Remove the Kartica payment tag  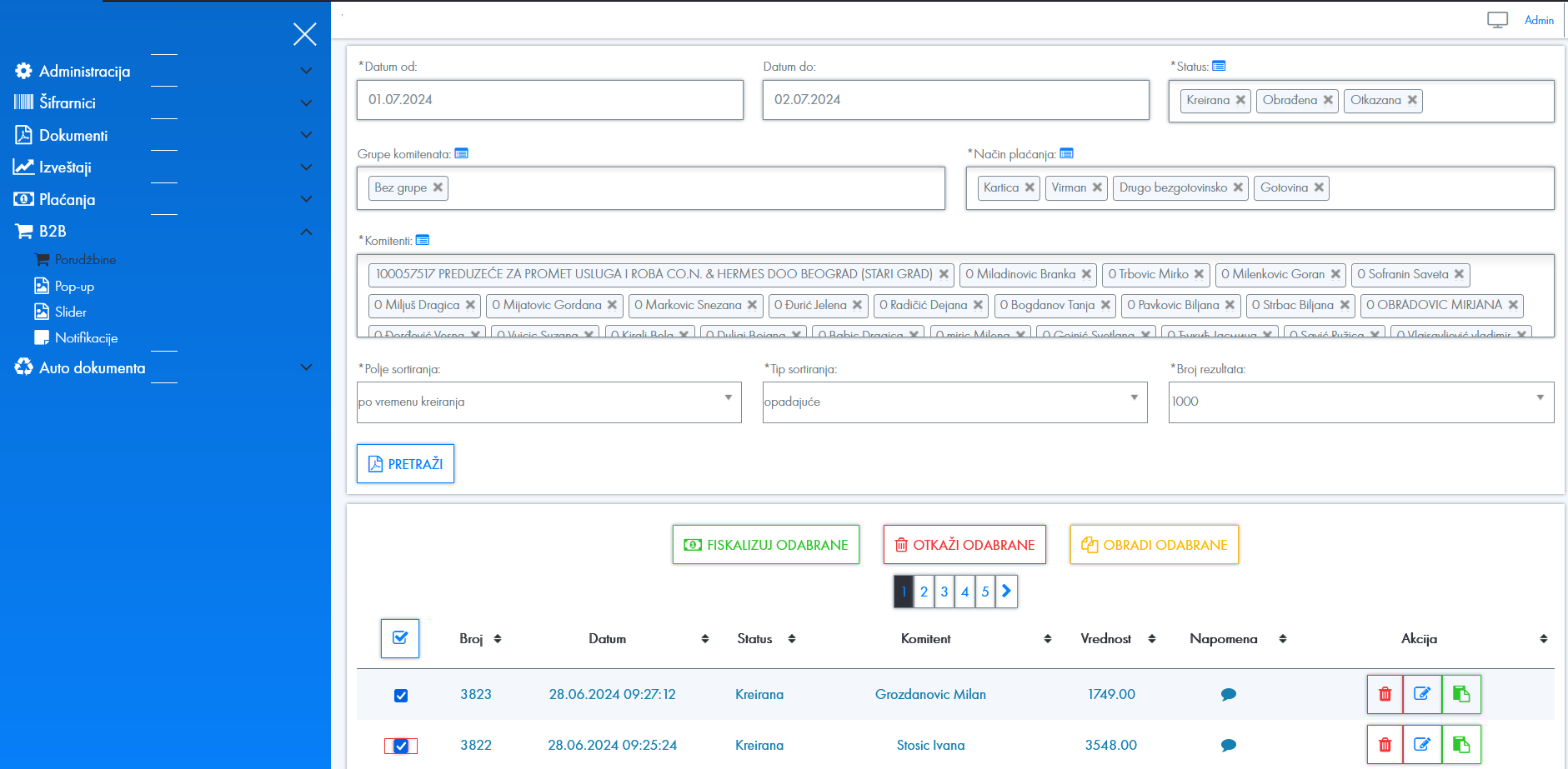pyautogui.click(x=1029, y=187)
